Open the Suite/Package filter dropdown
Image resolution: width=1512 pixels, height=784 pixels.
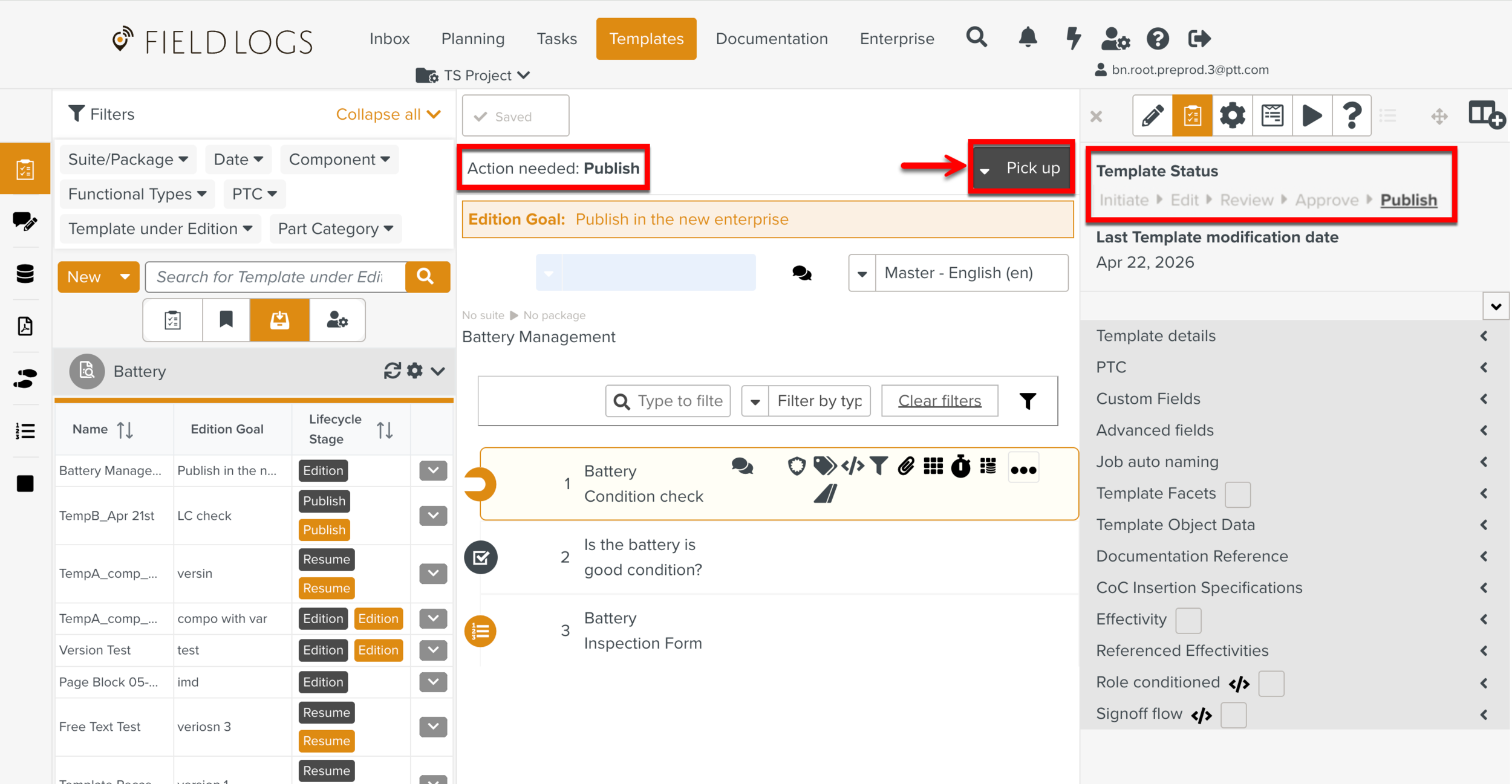point(128,160)
